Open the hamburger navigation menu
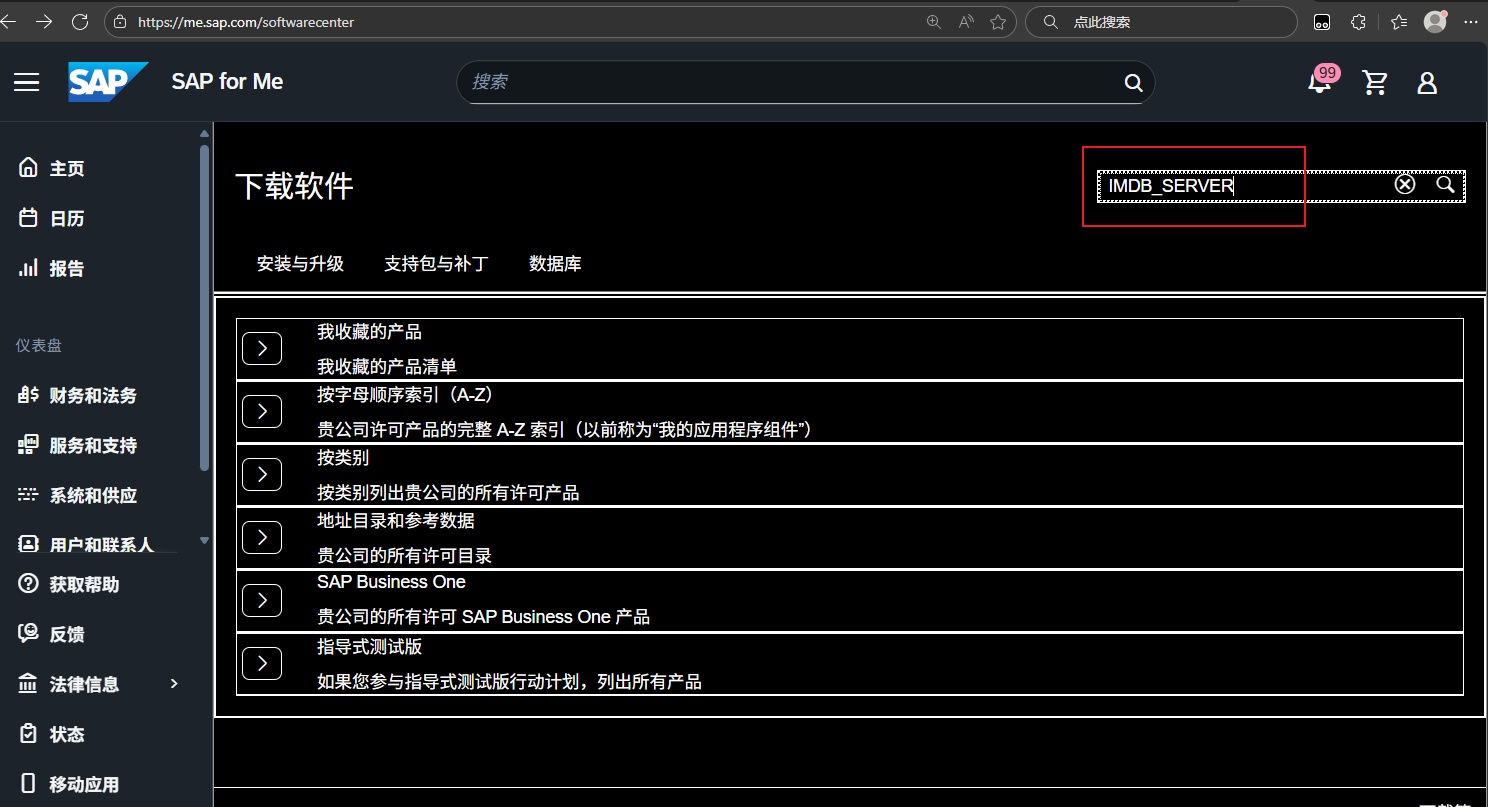 pos(27,82)
